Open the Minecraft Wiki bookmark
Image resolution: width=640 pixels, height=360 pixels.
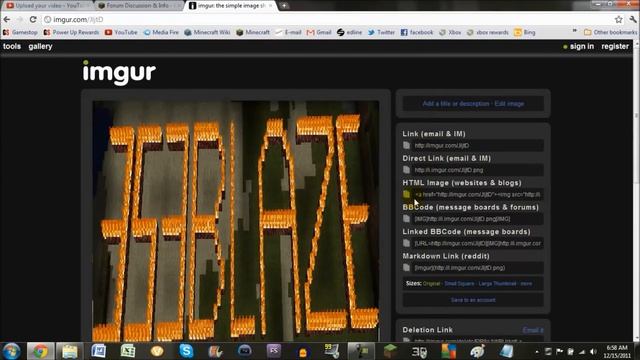pyautogui.click(x=207, y=32)
